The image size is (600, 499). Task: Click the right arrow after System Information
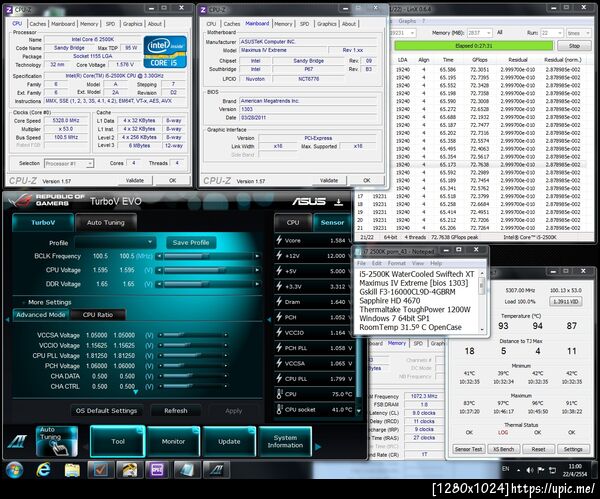click(318, 446)
